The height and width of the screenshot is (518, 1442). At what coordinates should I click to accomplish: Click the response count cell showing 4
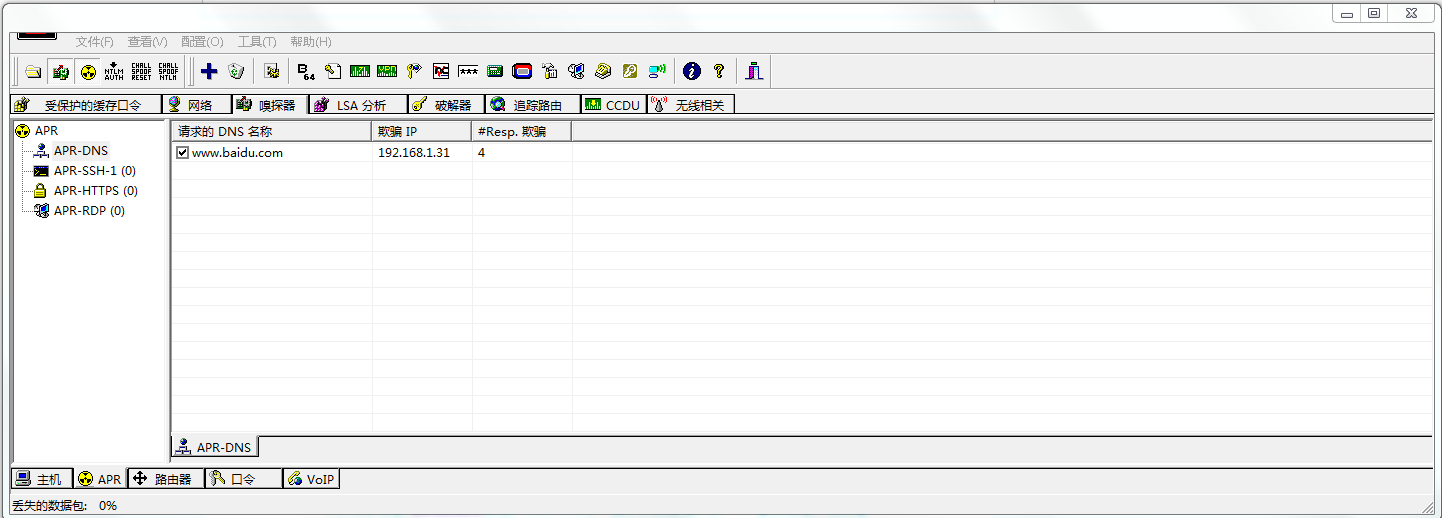(x=481, y=153)
